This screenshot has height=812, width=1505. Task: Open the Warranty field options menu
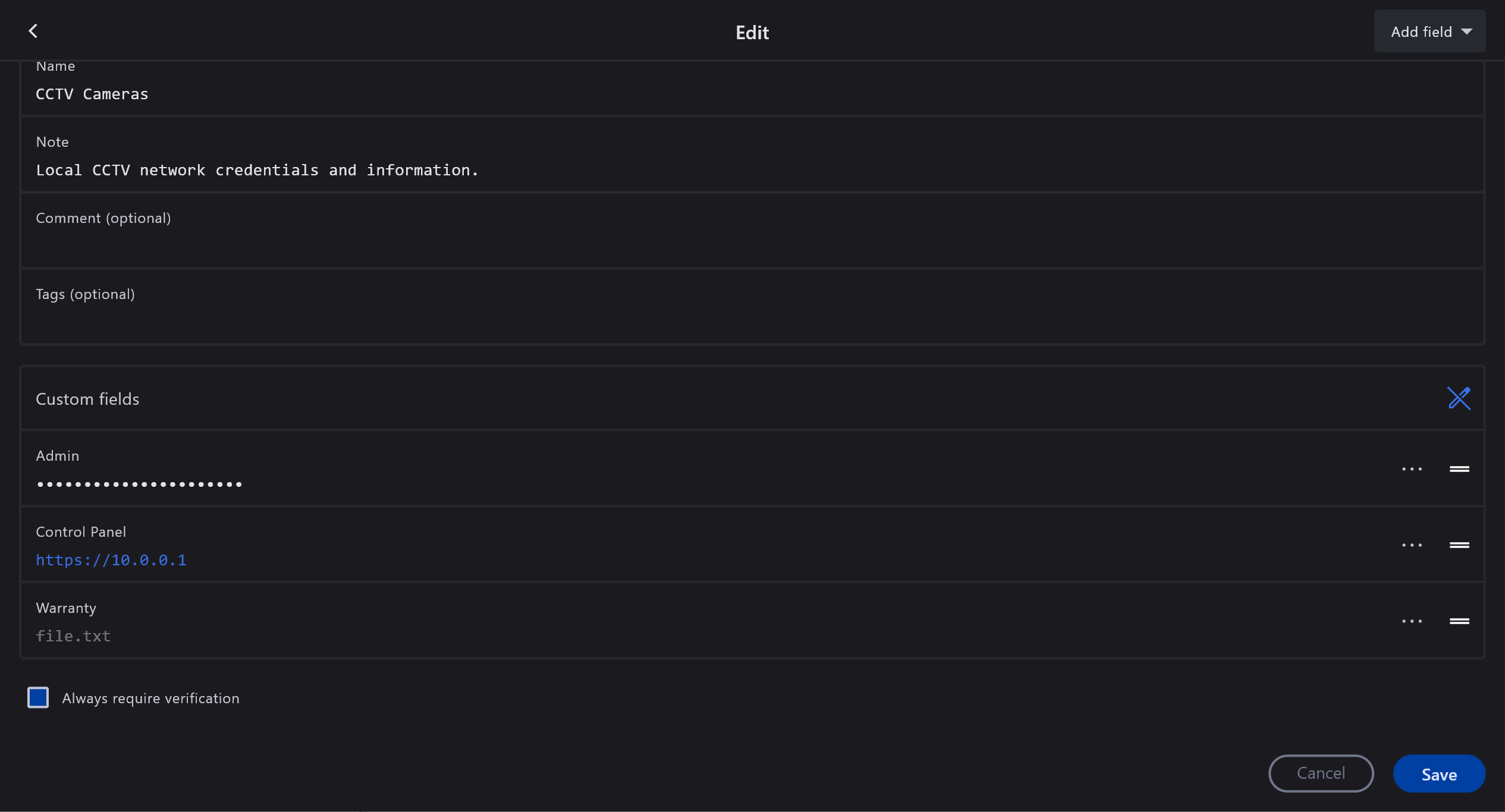1412,621
